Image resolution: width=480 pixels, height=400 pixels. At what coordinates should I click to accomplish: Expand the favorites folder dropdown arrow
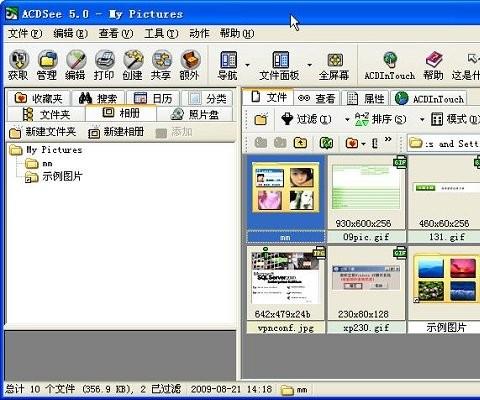coord(364,144)
